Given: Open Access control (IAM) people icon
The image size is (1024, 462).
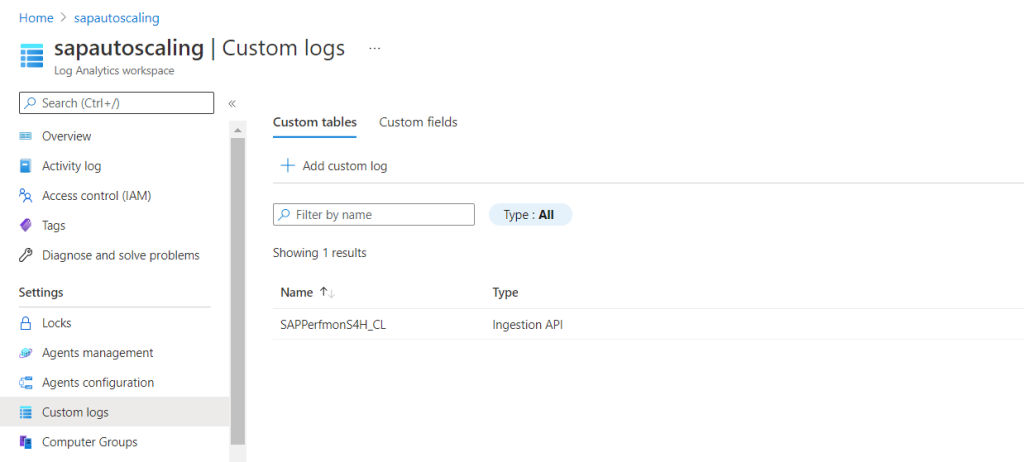Looking at the screenshot, I should (x=25, y=195).
